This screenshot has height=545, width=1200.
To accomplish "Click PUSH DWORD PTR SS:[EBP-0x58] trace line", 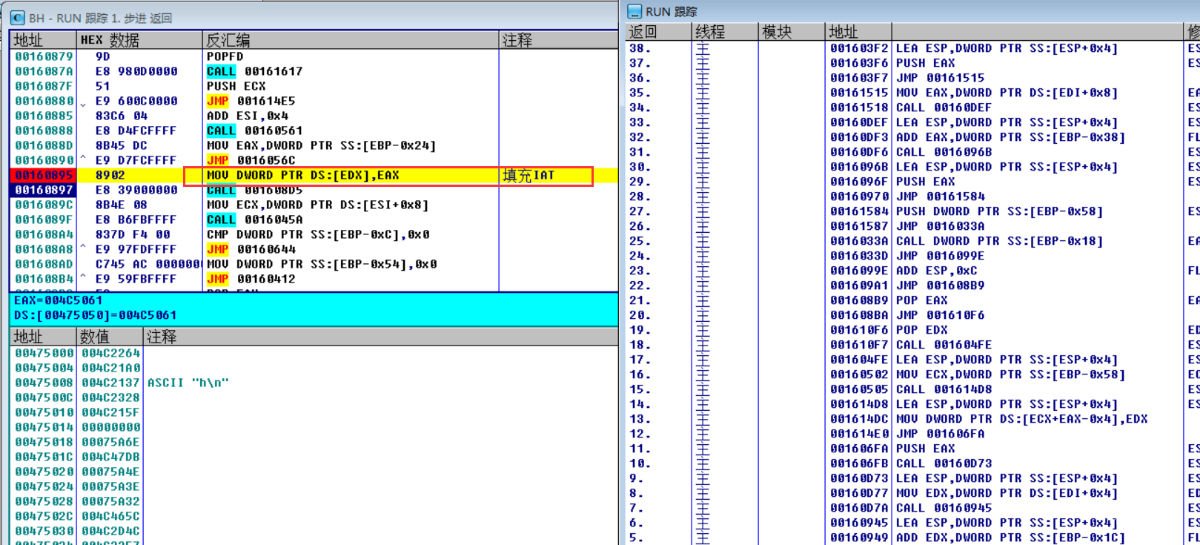I will [x=998, y=211].
